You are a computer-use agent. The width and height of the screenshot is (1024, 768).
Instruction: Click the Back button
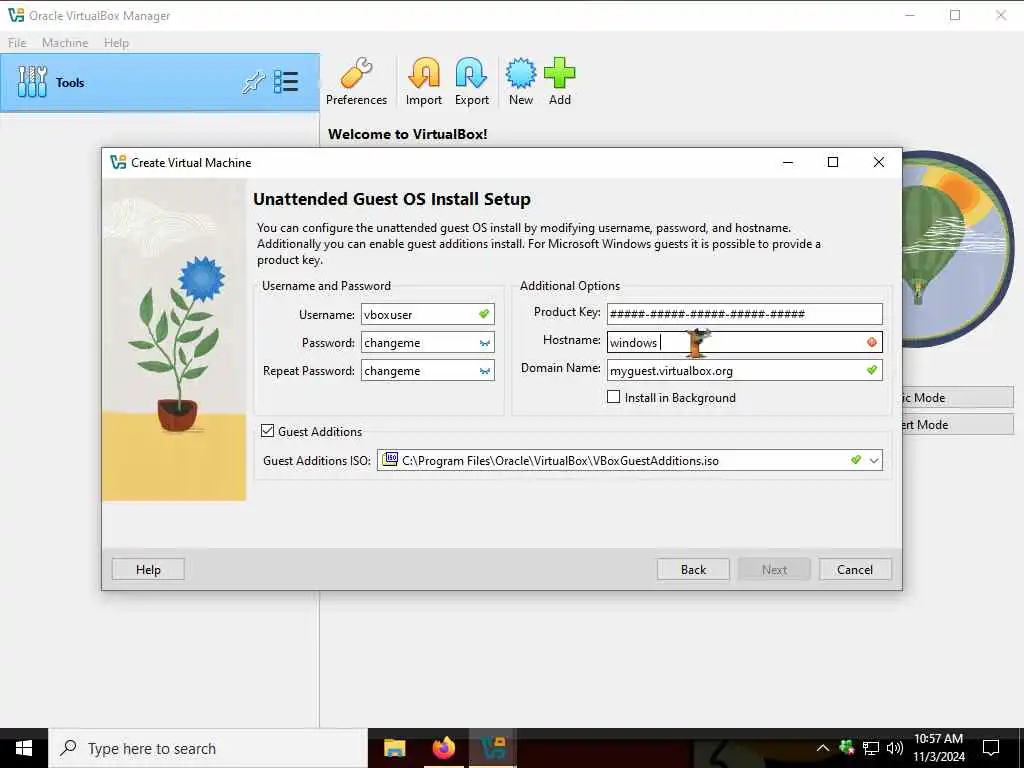coord(693,569)
